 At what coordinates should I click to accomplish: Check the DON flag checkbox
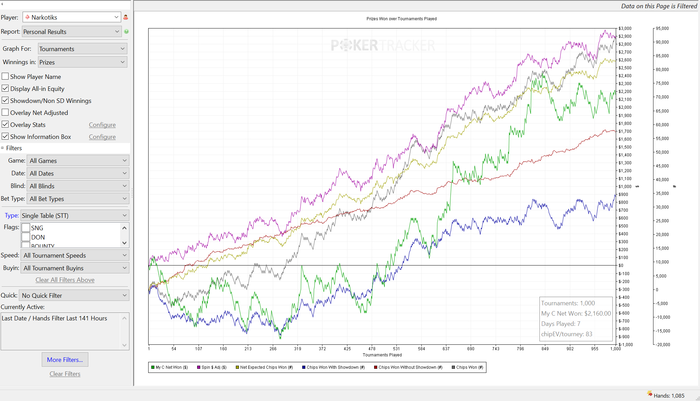click(26, 237)
